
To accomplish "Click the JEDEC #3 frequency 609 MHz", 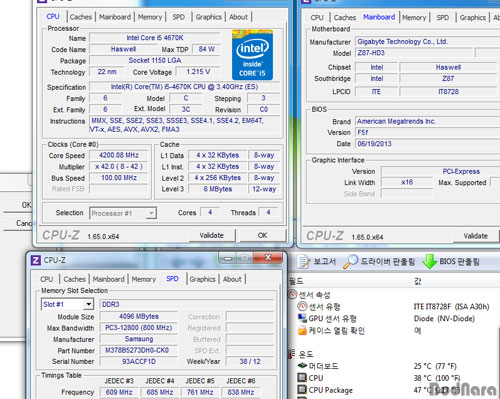I will click(x=119, y=392).
